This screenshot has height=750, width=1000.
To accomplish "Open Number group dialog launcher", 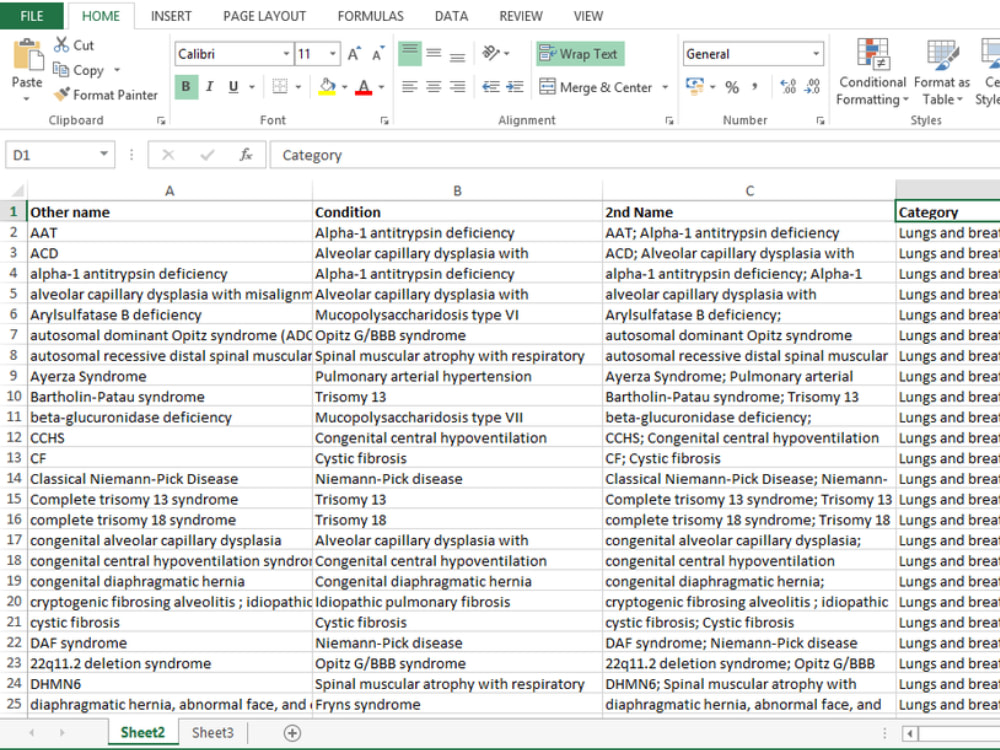I will 820,121.
